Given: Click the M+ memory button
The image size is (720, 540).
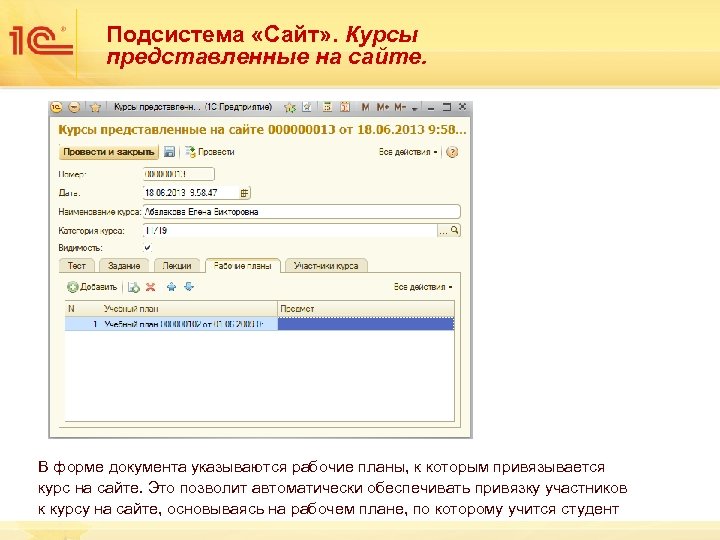Looking at the screenshot, I should point(382,107).
